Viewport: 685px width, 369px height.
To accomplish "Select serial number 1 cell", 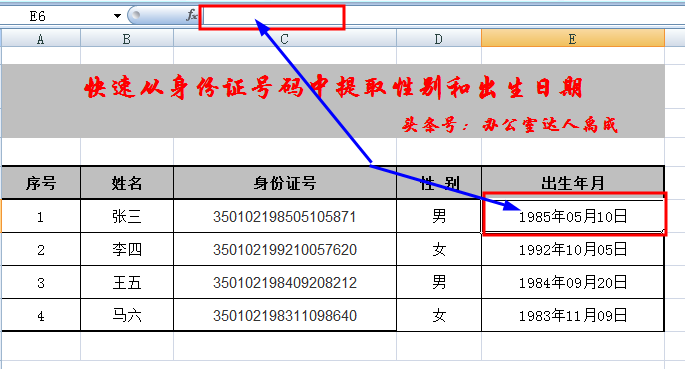I will point(41,216).
